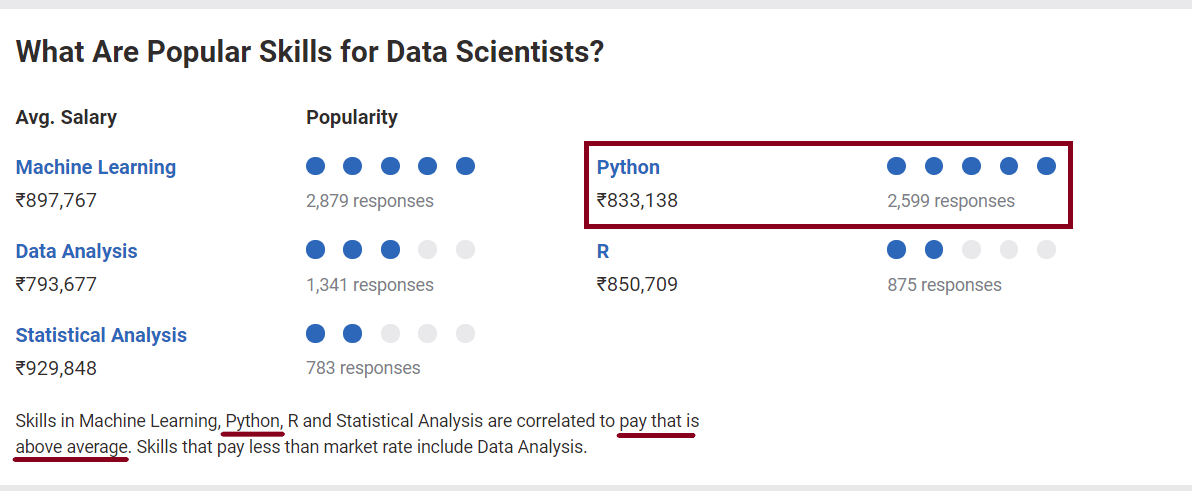Click the second filled R popularity dot

934,249
